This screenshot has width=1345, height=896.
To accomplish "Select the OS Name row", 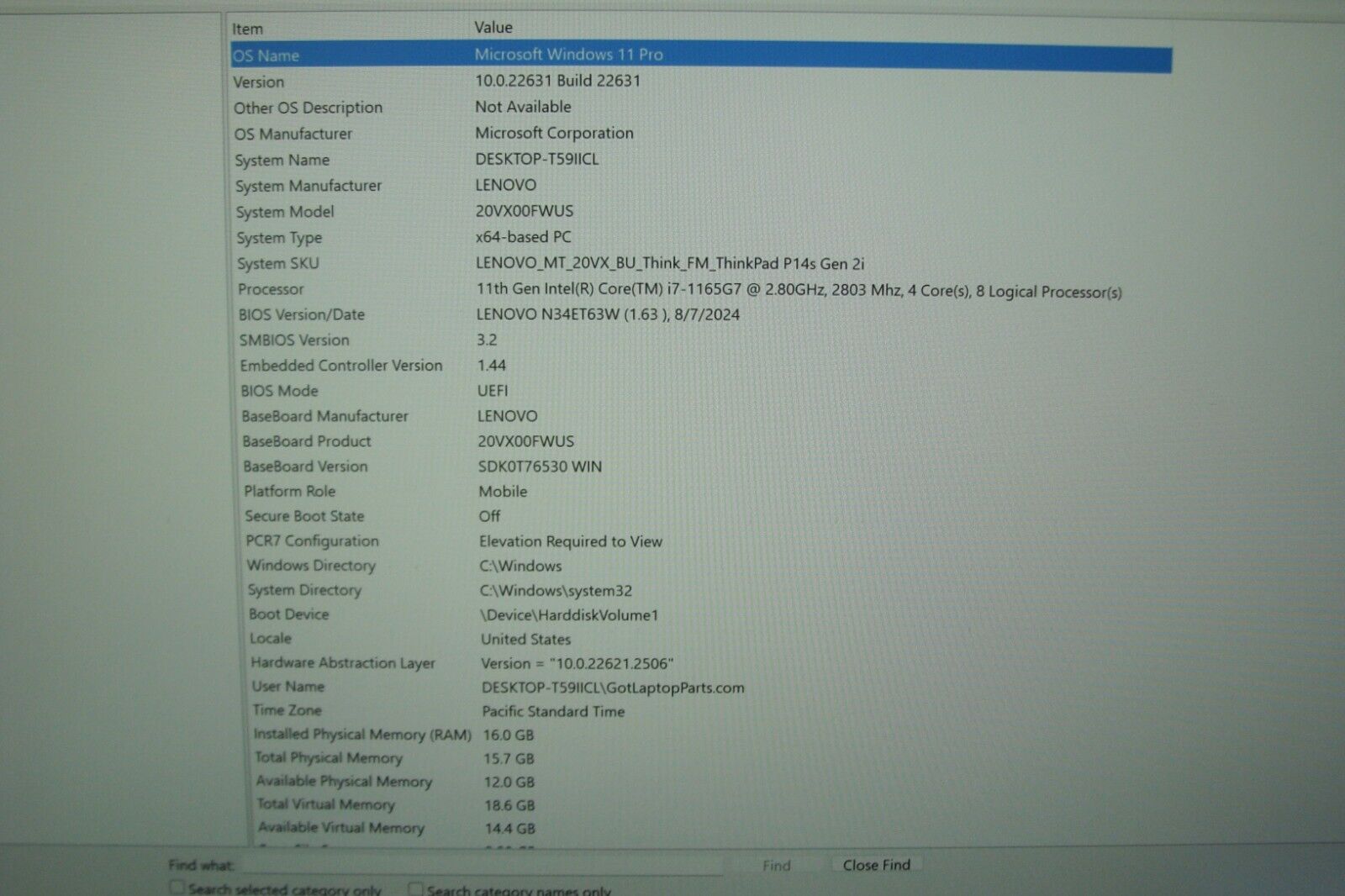I will 701,55.
